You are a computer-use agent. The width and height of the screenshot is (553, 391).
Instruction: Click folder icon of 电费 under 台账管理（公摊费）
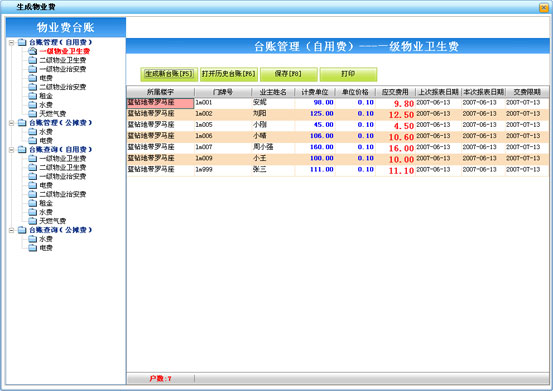tap(32, 140)
